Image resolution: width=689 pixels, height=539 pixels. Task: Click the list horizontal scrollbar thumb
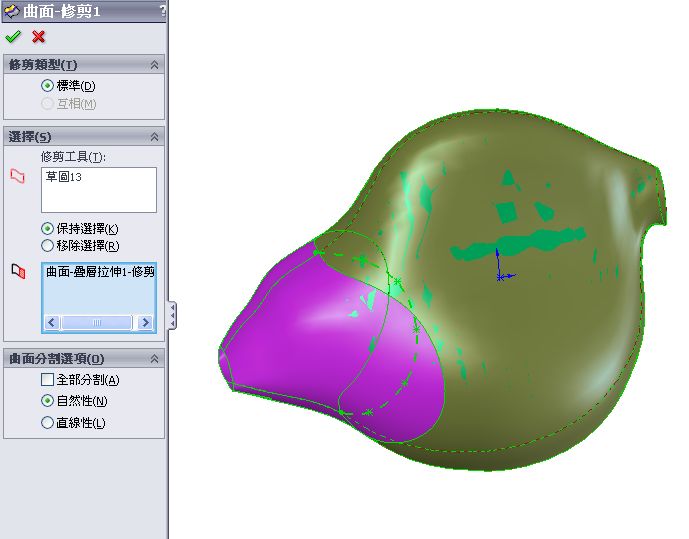(x=97, y=323)
